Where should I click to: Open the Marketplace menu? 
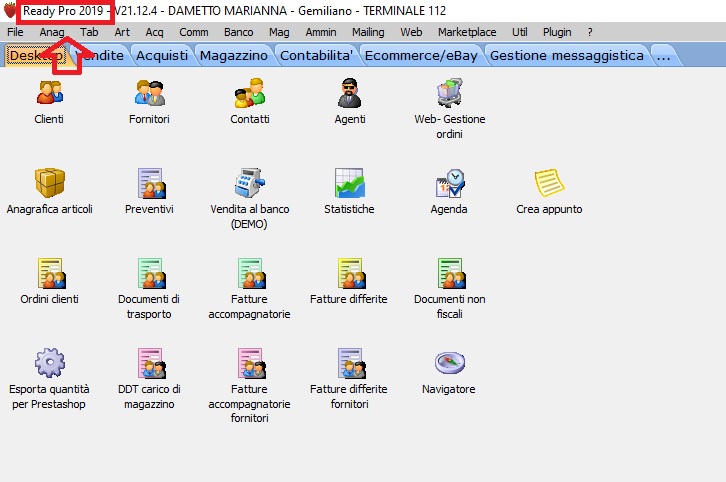(467, 32)
